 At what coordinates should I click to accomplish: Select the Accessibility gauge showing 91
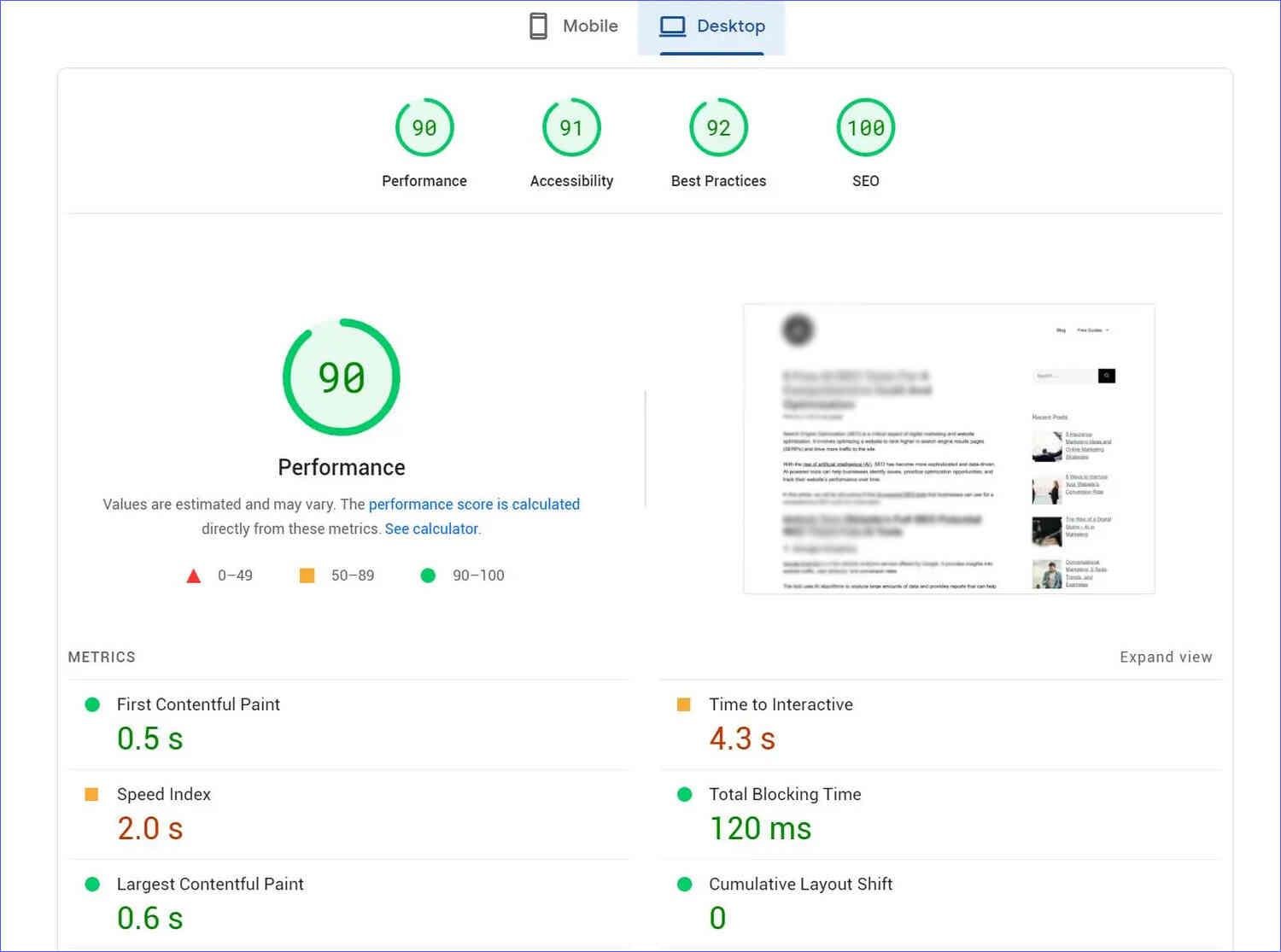pos(570,127)
